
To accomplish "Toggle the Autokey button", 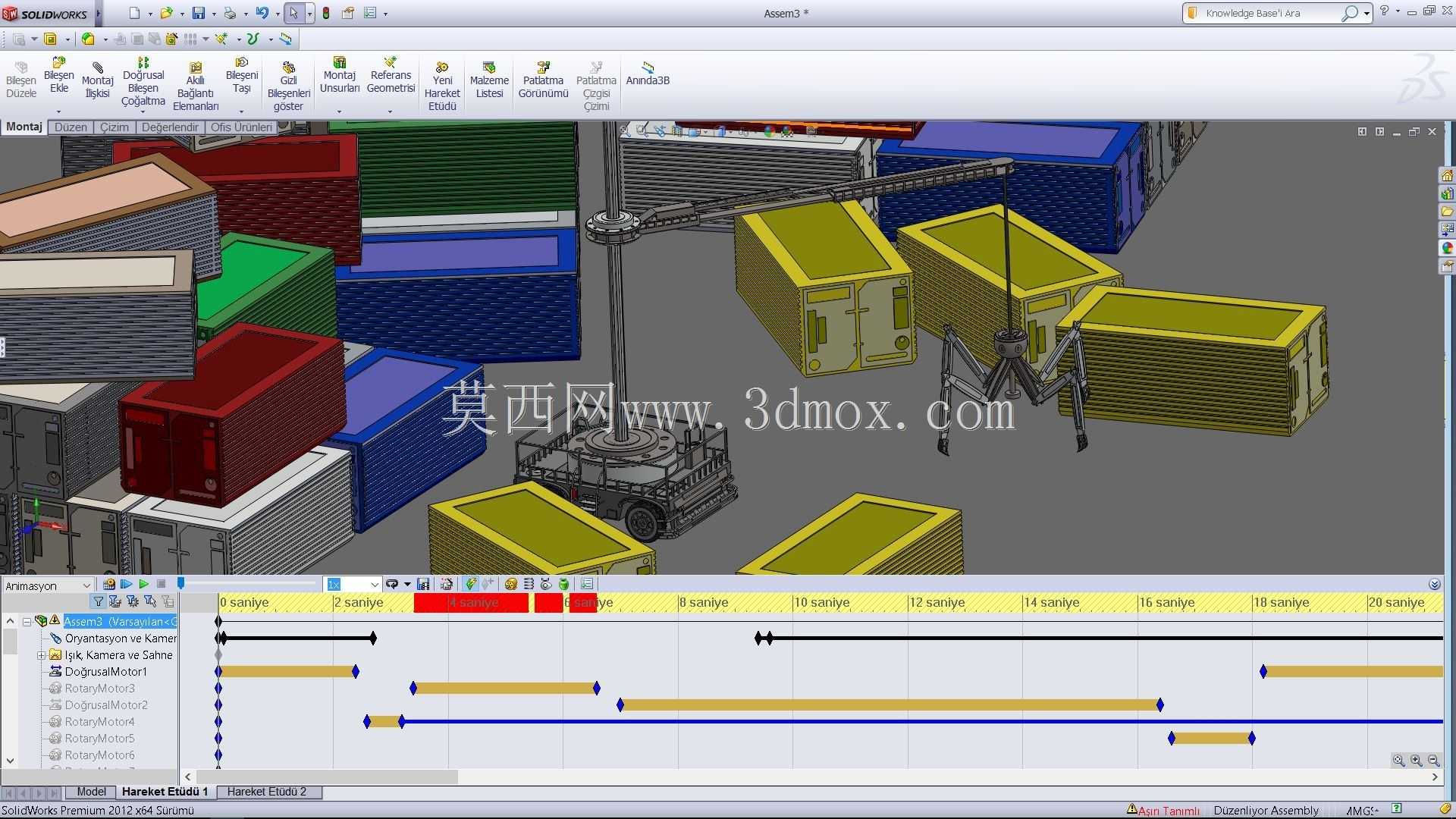I will pos(471,584).
